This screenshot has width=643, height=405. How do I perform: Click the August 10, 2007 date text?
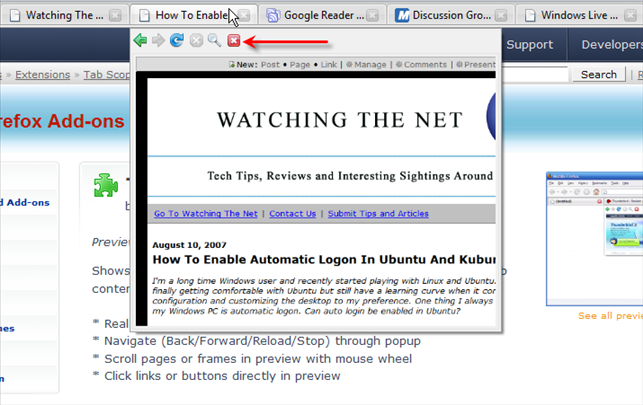tap(189, 245)
